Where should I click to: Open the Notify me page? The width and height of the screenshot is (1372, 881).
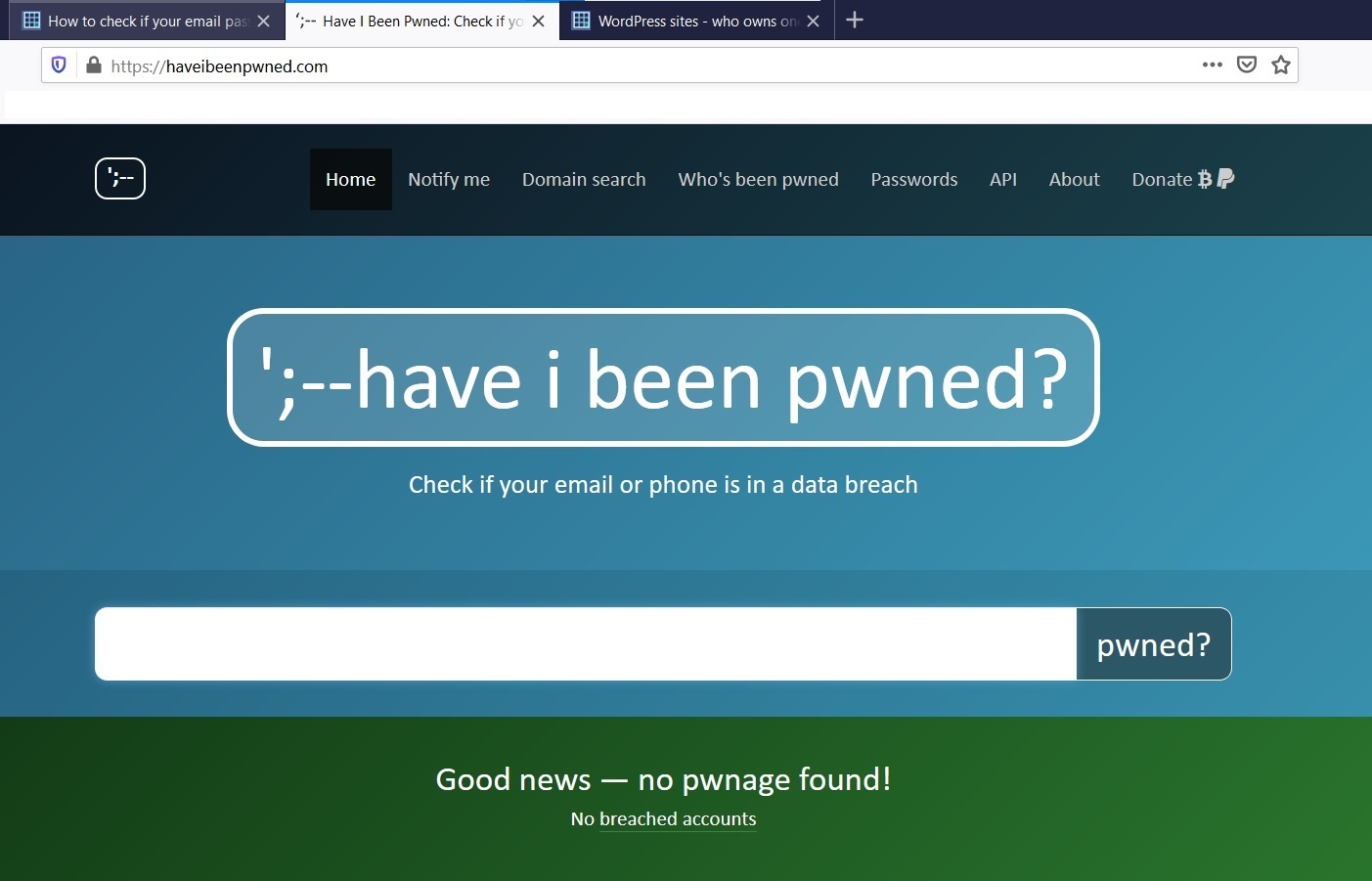[x=449, y=179]
